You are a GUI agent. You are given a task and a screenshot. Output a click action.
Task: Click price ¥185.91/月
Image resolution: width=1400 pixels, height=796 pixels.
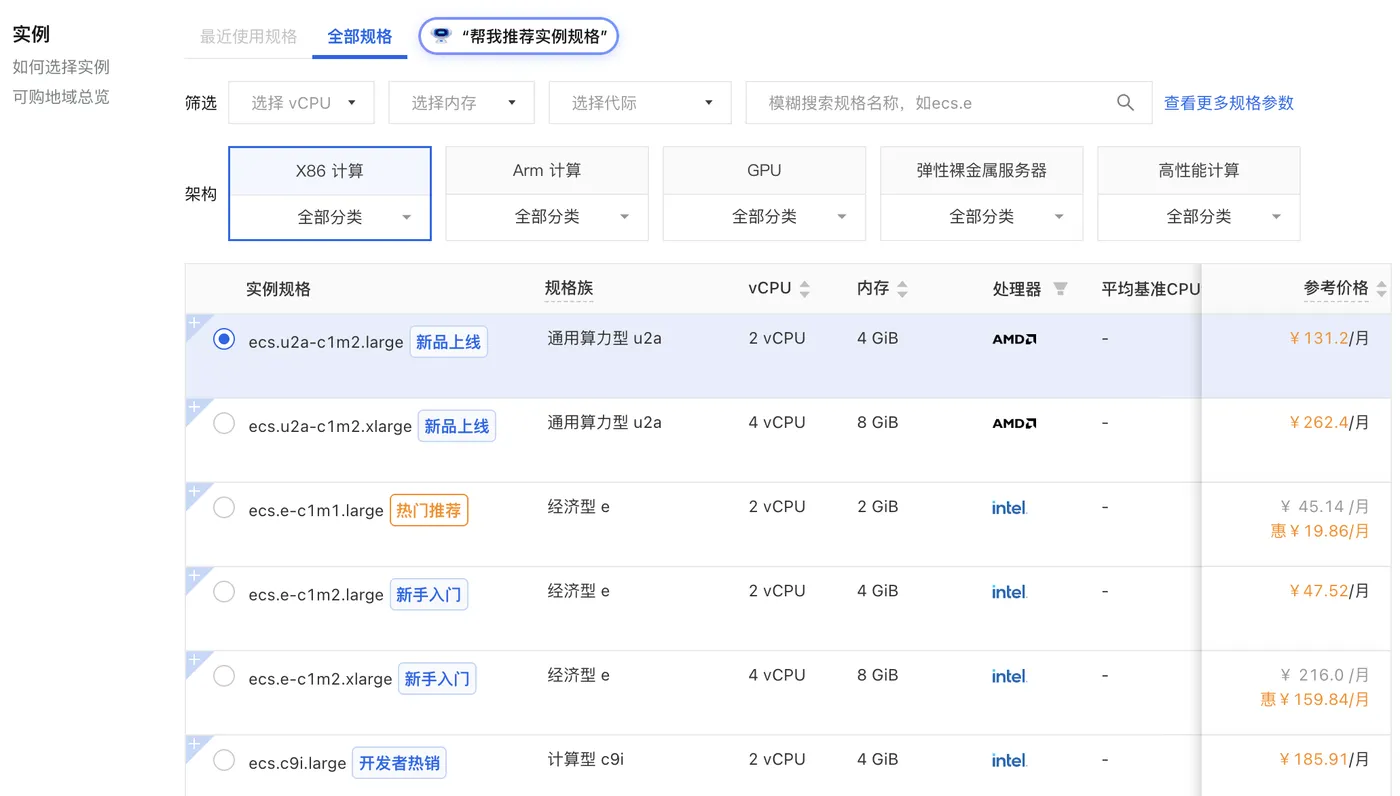1325,760
